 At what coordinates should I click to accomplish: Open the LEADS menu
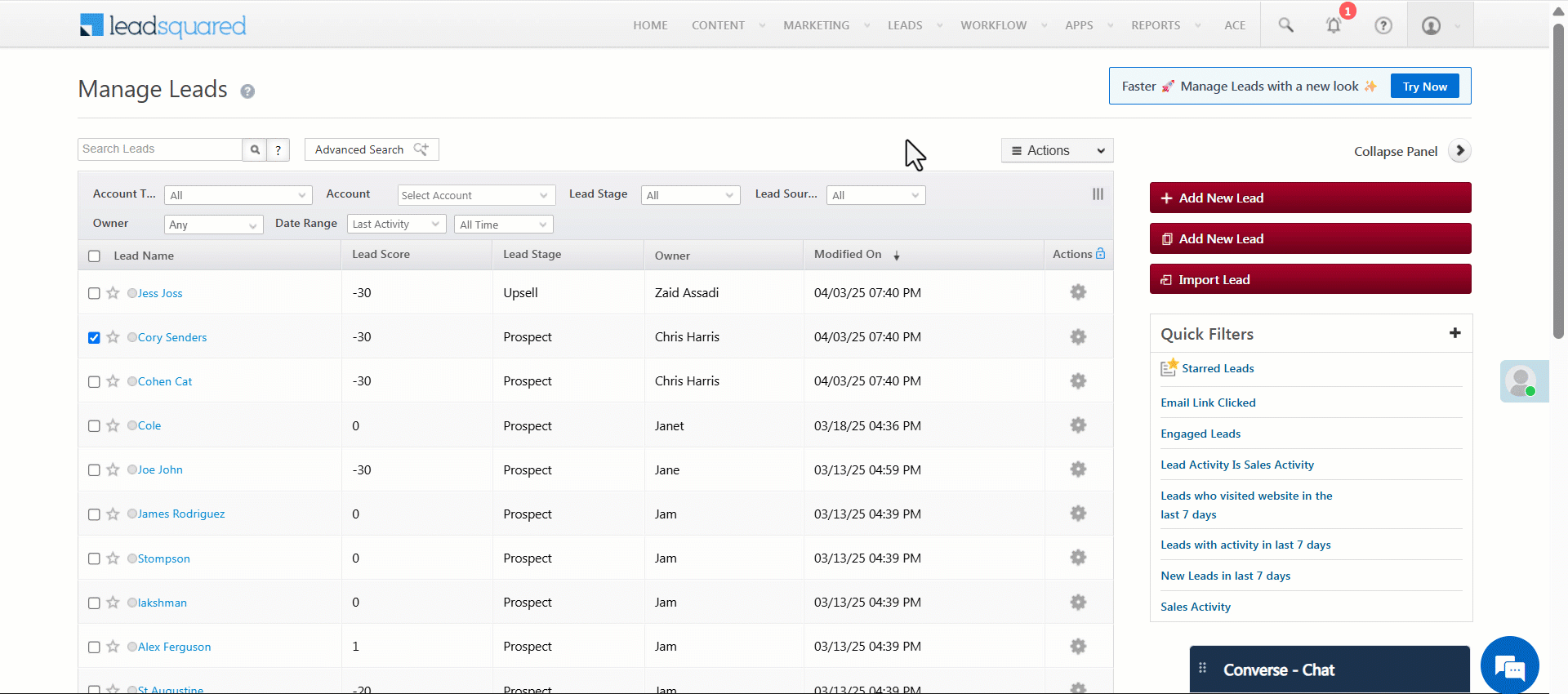click(905, 25)
